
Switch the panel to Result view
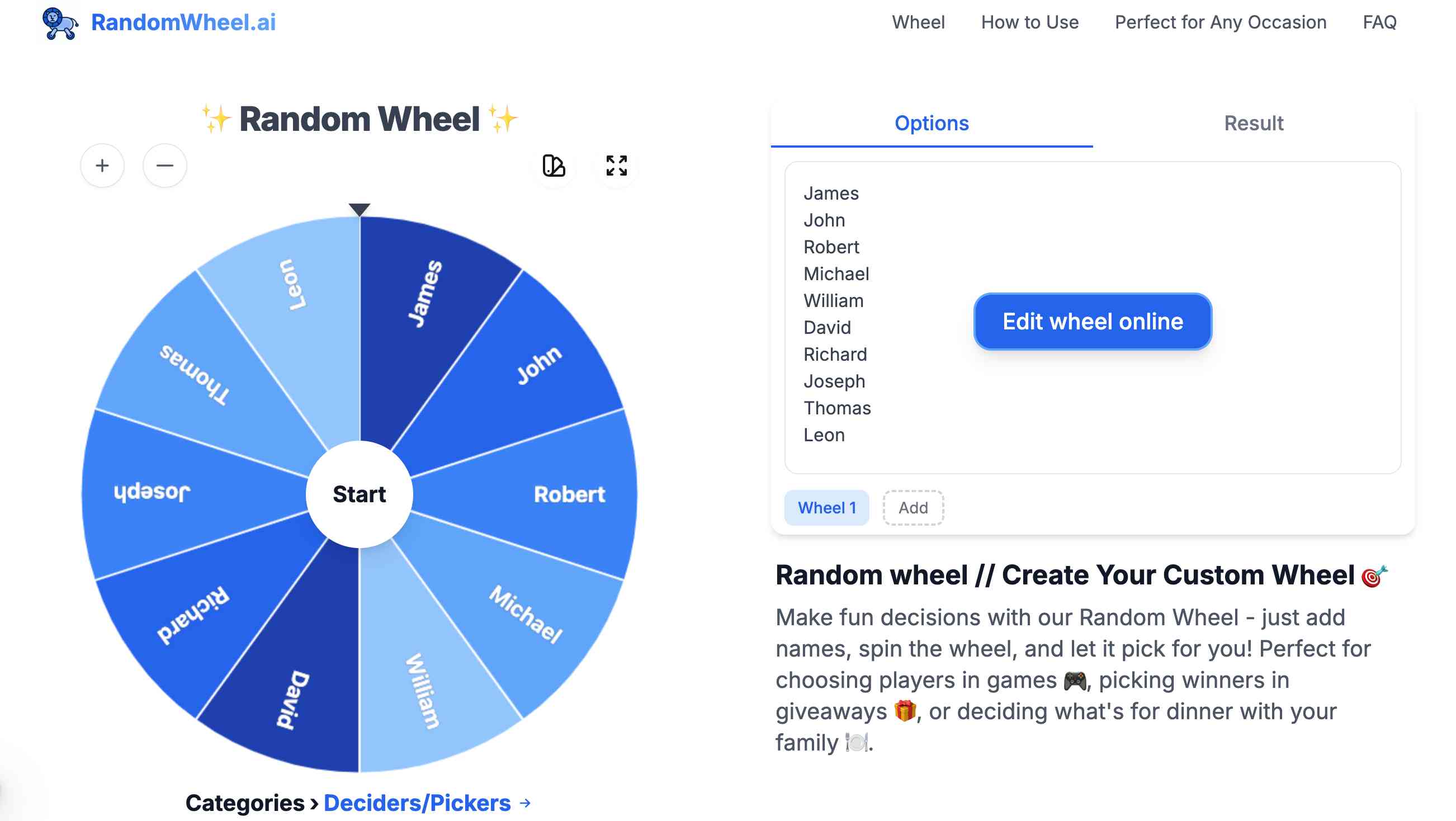1252,122
